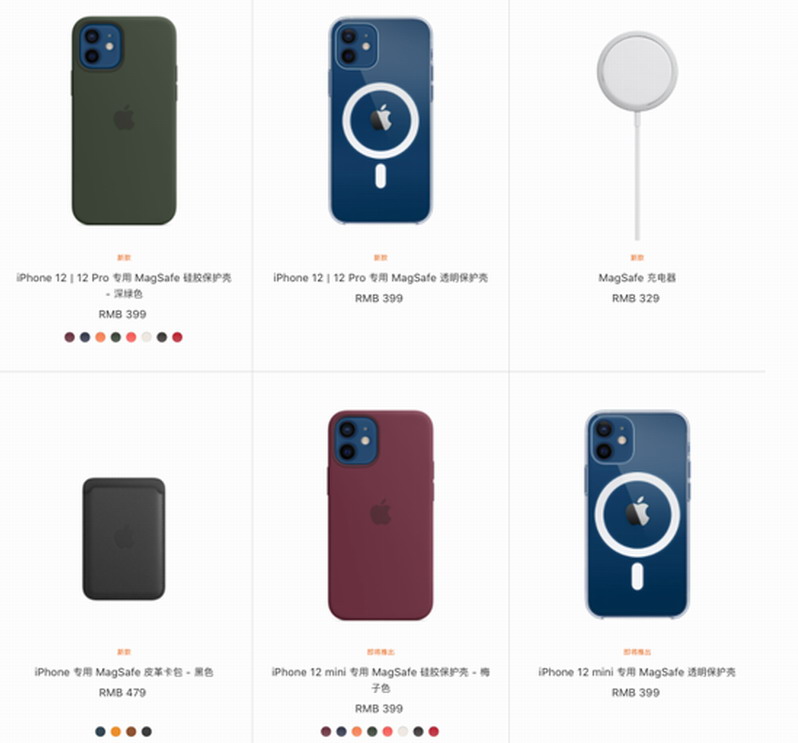Open the iPhone MagSafe leather wallet link
This screenshot has height=743, width=798.
point(124,672)
